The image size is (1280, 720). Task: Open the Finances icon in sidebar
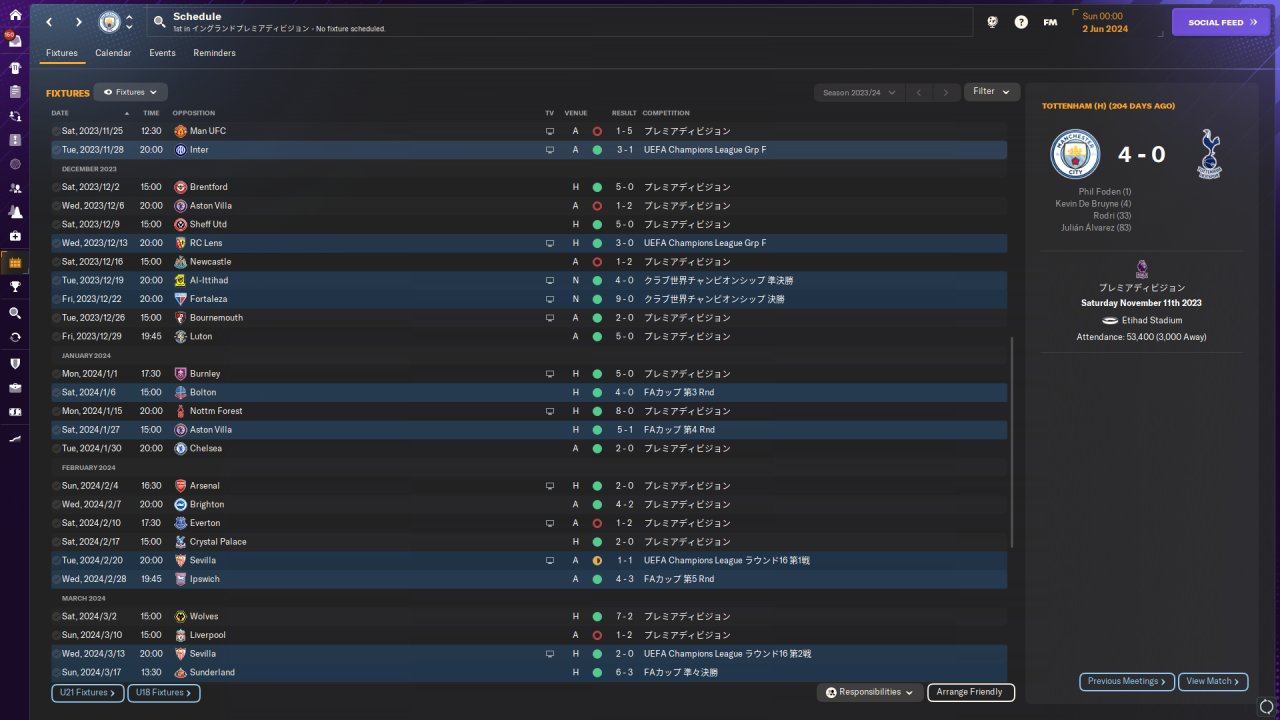pyautogui.click(x=15, y=411)
